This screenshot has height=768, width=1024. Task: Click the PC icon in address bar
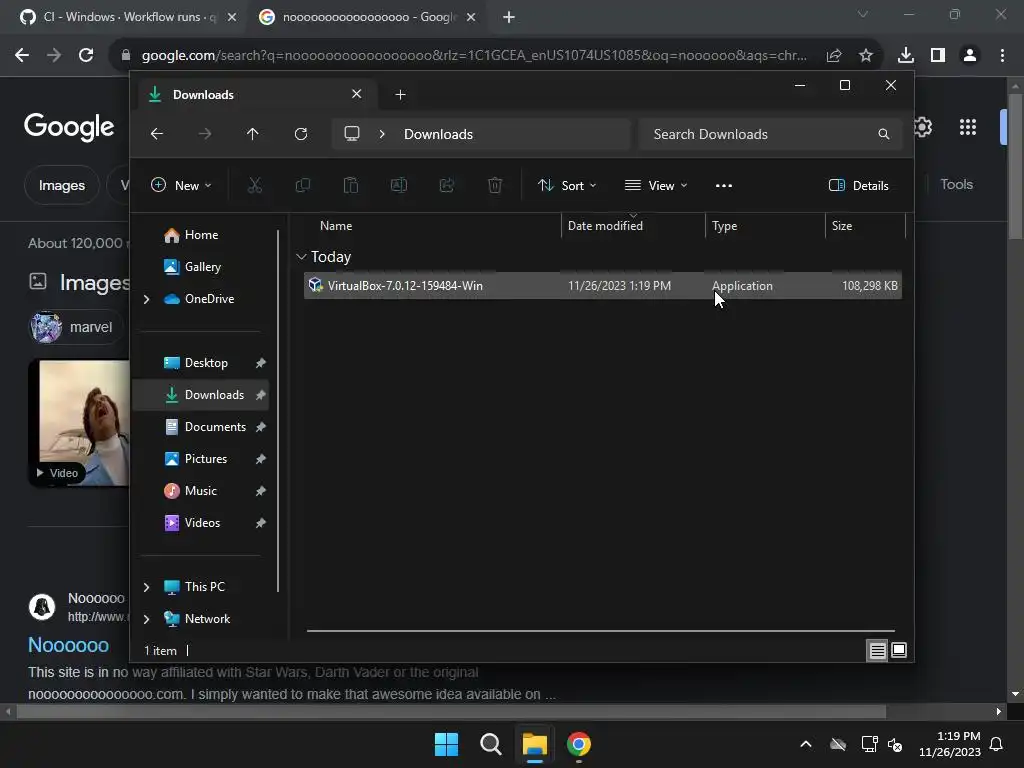(x=352, y=134)
